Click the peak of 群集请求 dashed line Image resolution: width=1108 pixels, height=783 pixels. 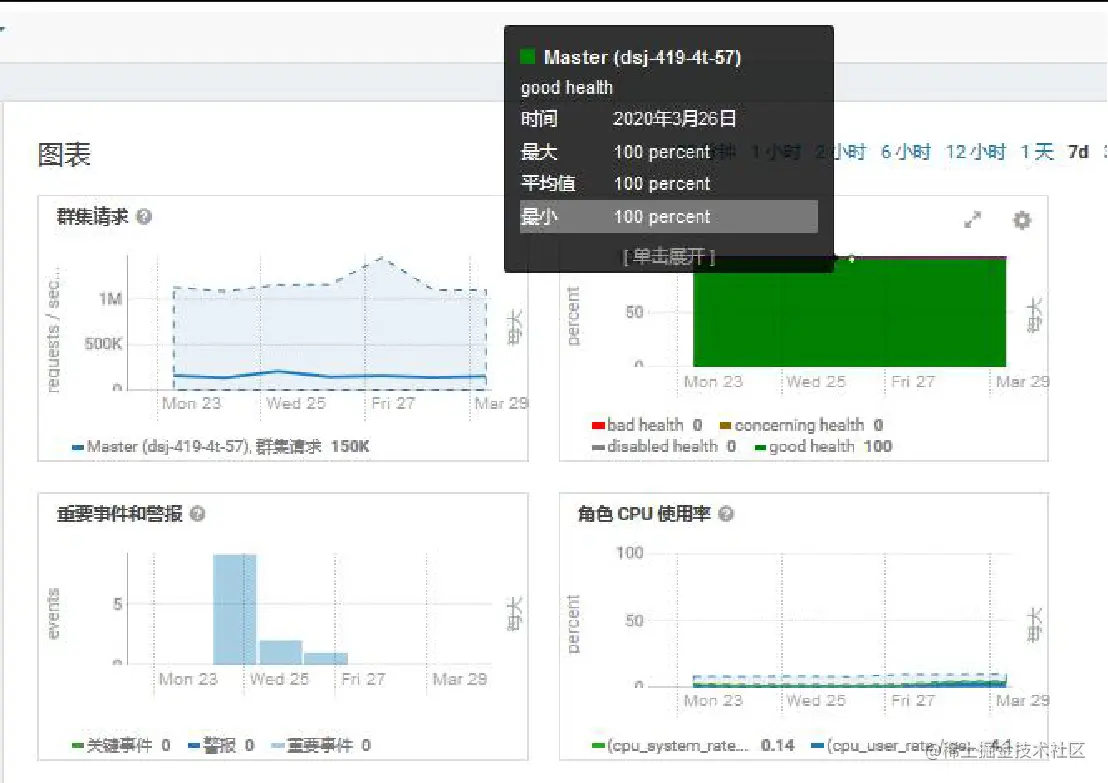point(382,259)
